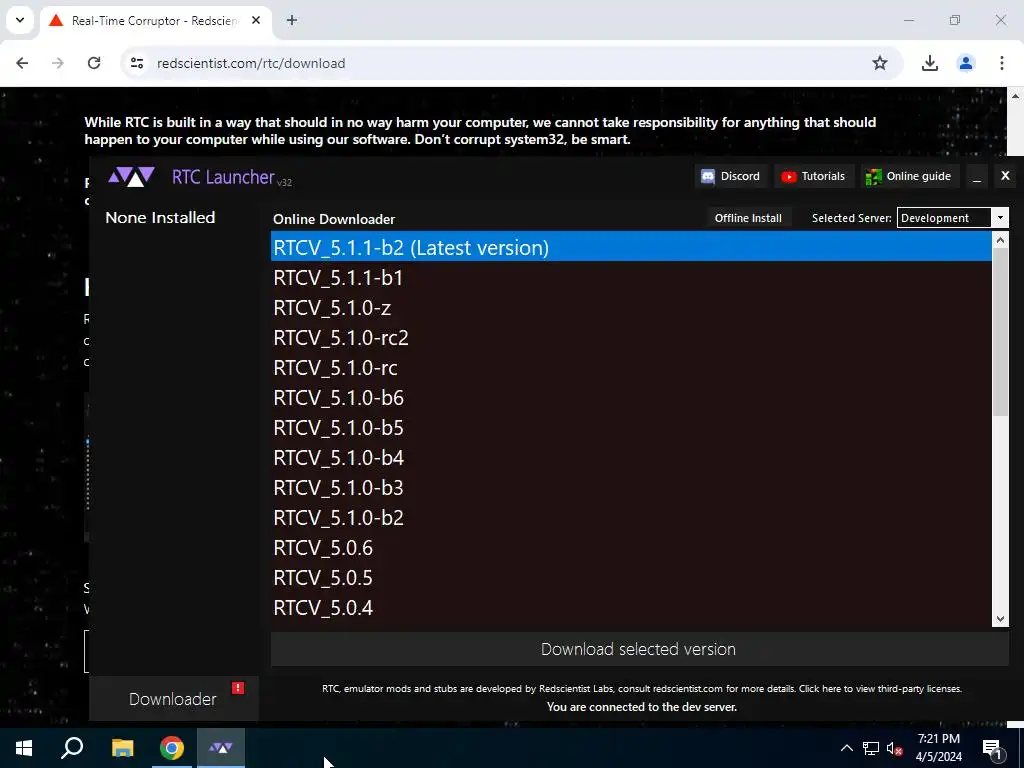This screenshot has width=1024, height=768.
Task: Click the web page scroll-up arrow
Action: [x=1016, y=96]
